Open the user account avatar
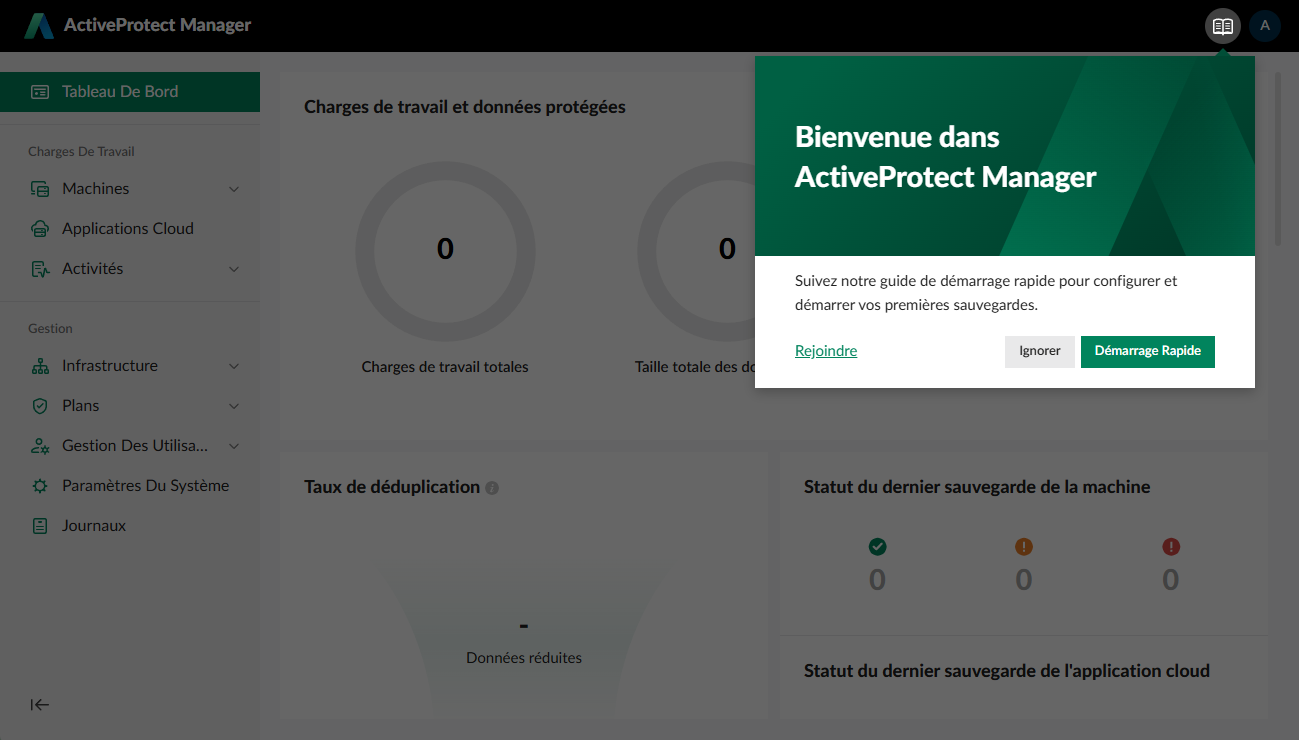 (1264, 25)
